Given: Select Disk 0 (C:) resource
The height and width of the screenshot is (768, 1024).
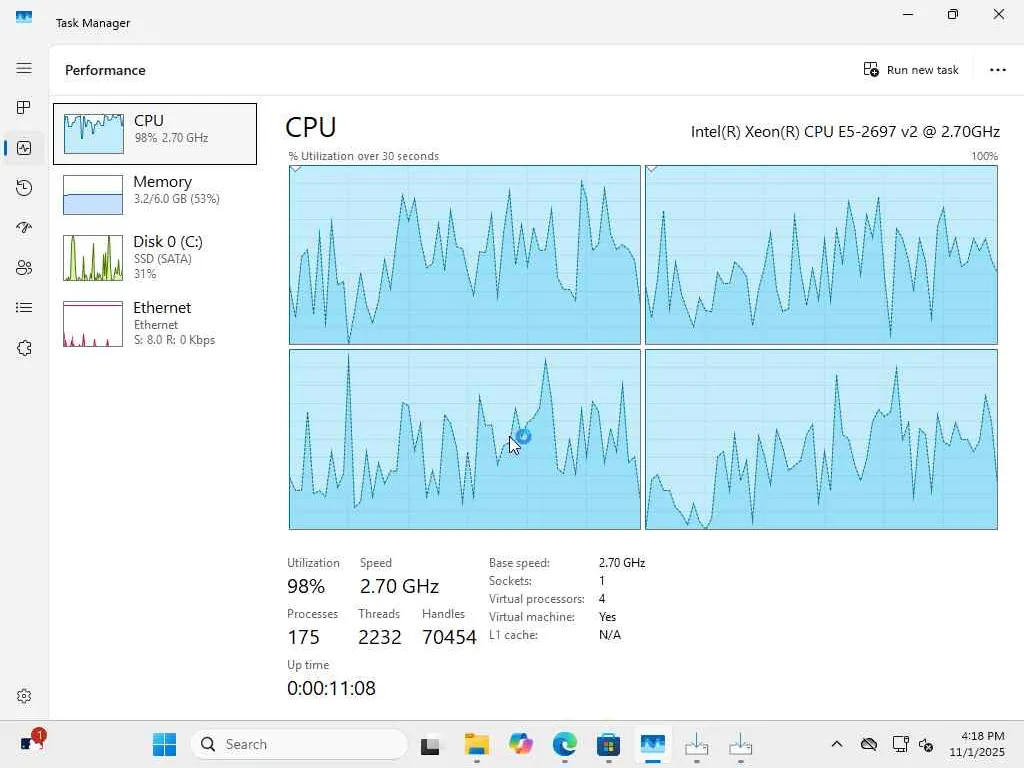Looking at the screenshot, I should 155,257.
